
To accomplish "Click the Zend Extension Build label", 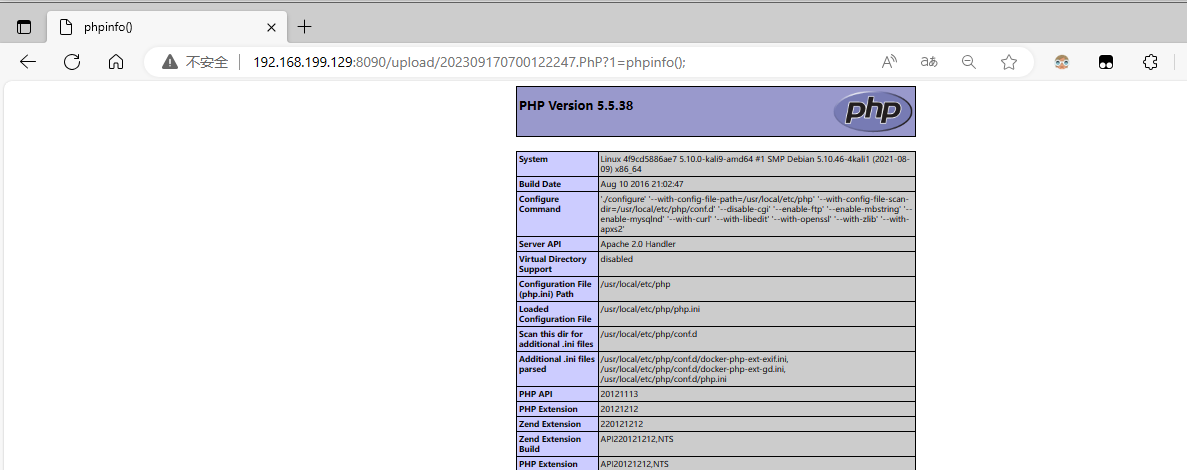I will (557, 444).
